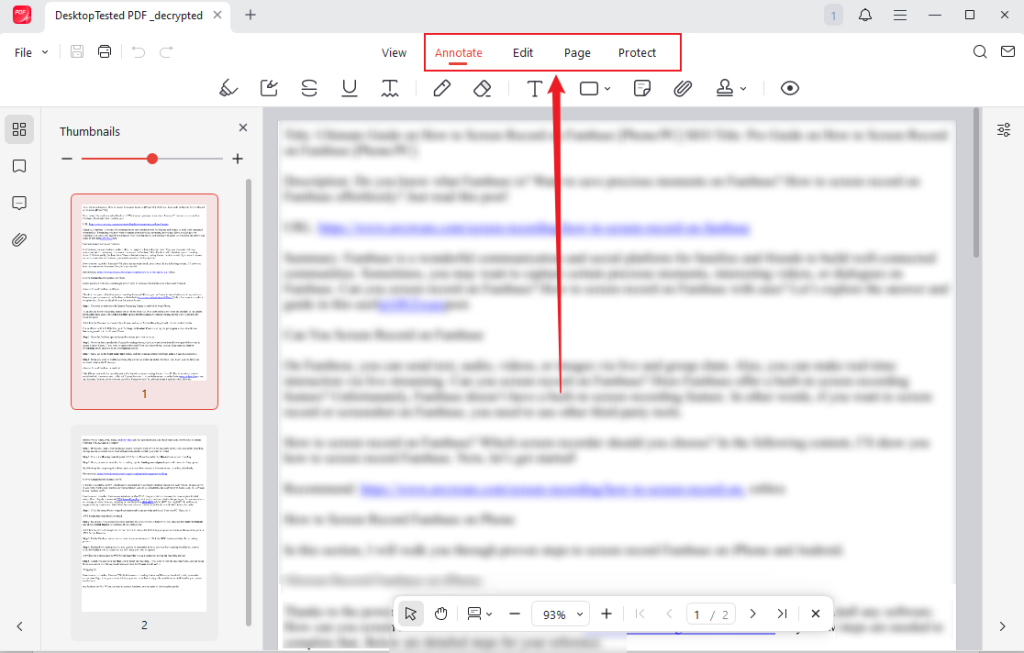1024x653 pixels.
Task: Enable the Hand panning tool
Action: point(441,613)
